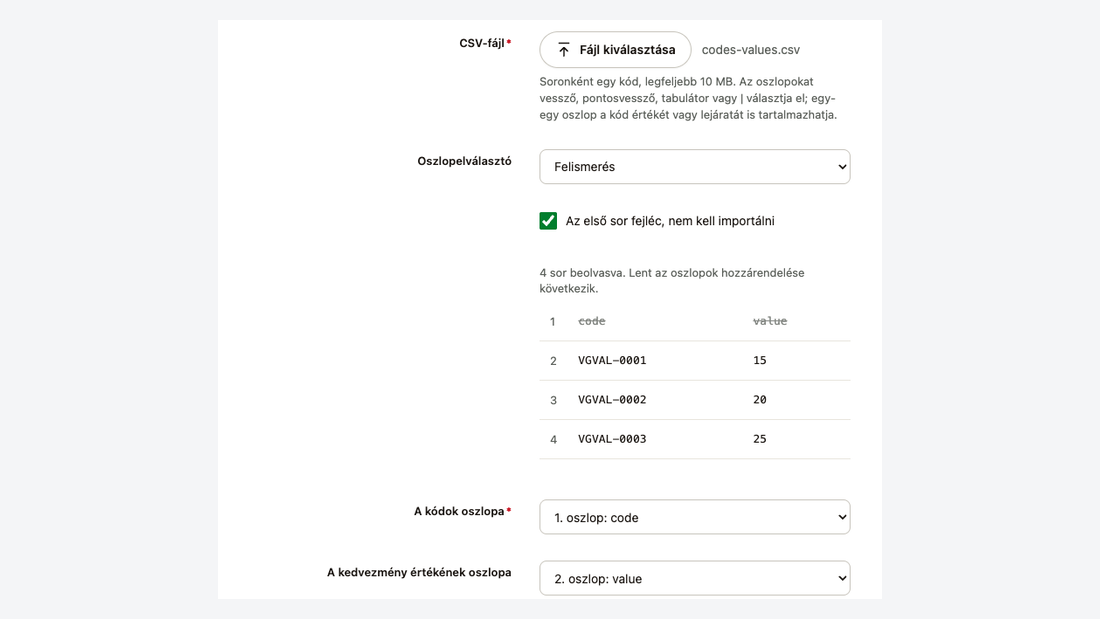The image size is (1100, 619).
Task: Open the discount value column dropdown
Action: [x=695, y=578]
